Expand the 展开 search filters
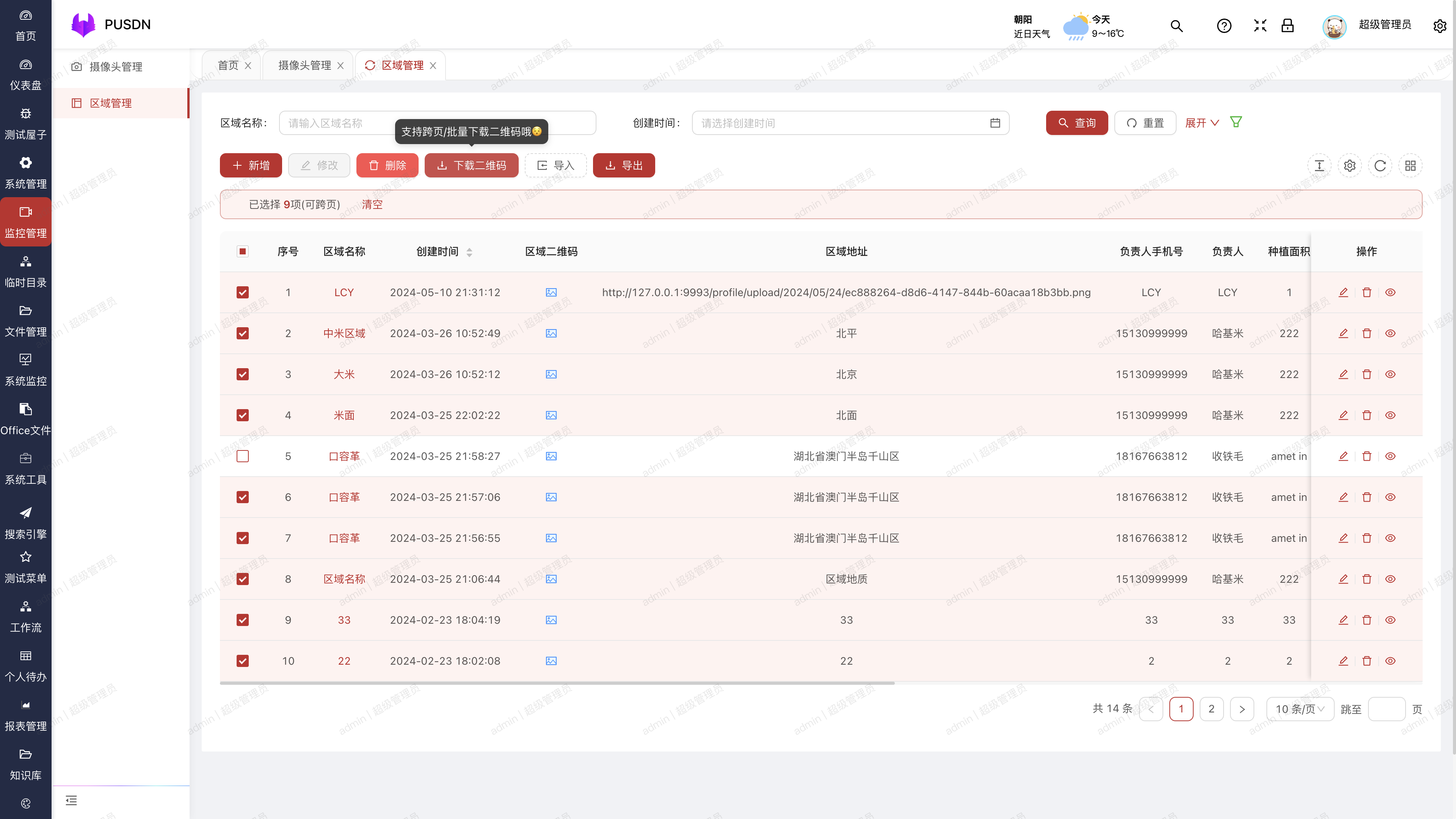 point(1201,122)
